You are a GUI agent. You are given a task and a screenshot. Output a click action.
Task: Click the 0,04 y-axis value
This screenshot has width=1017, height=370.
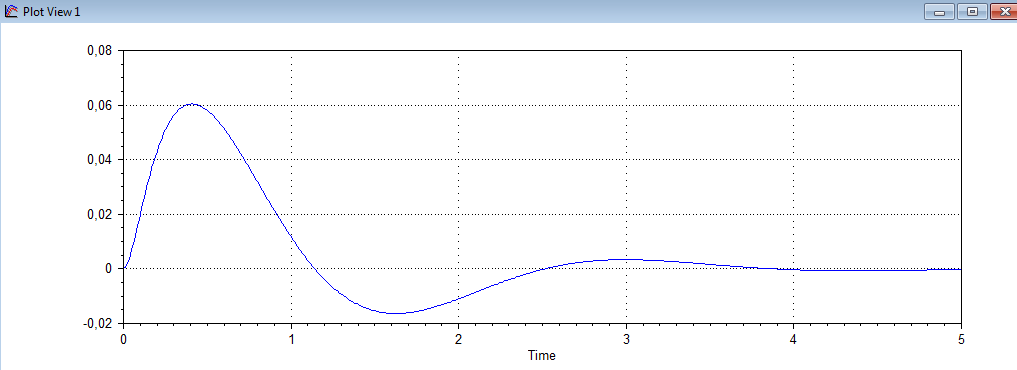(x=99, y=160)
